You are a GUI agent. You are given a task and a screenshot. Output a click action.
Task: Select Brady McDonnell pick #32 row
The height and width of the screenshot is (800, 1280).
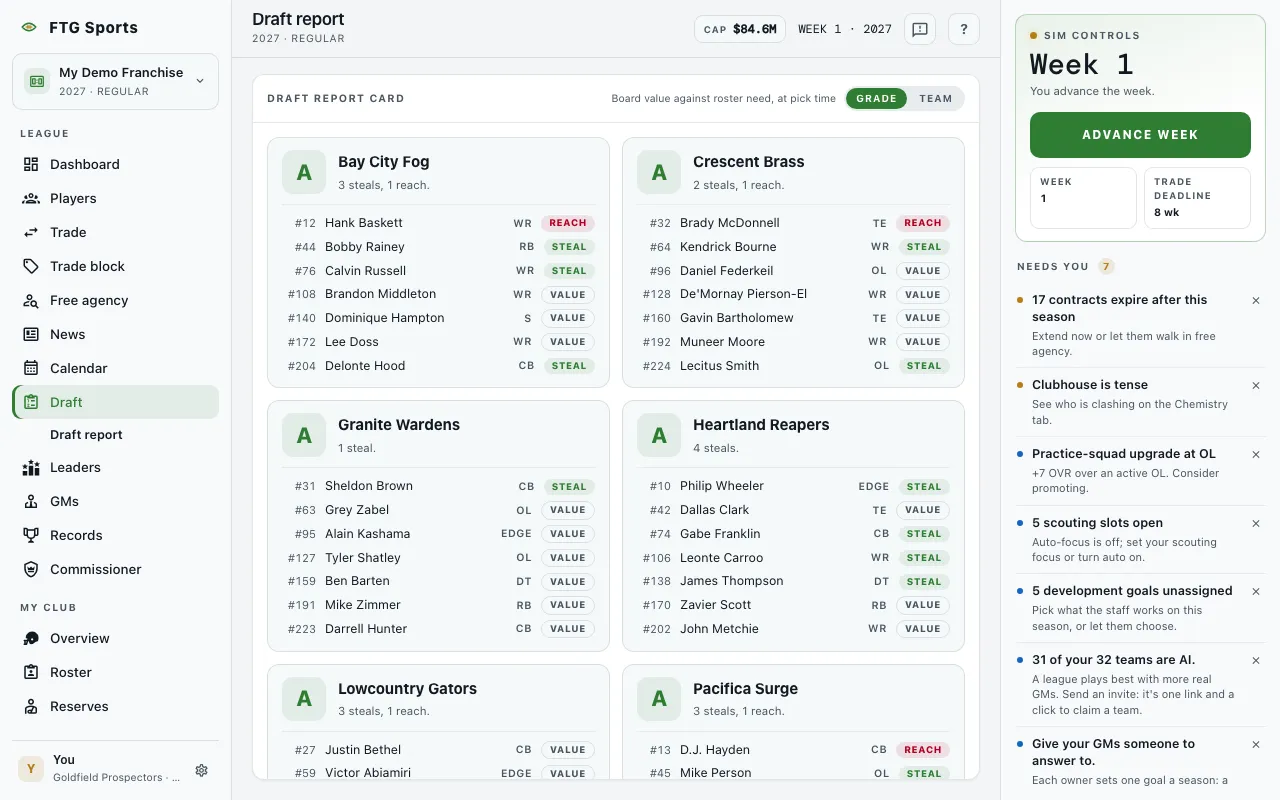coord(793,223)
